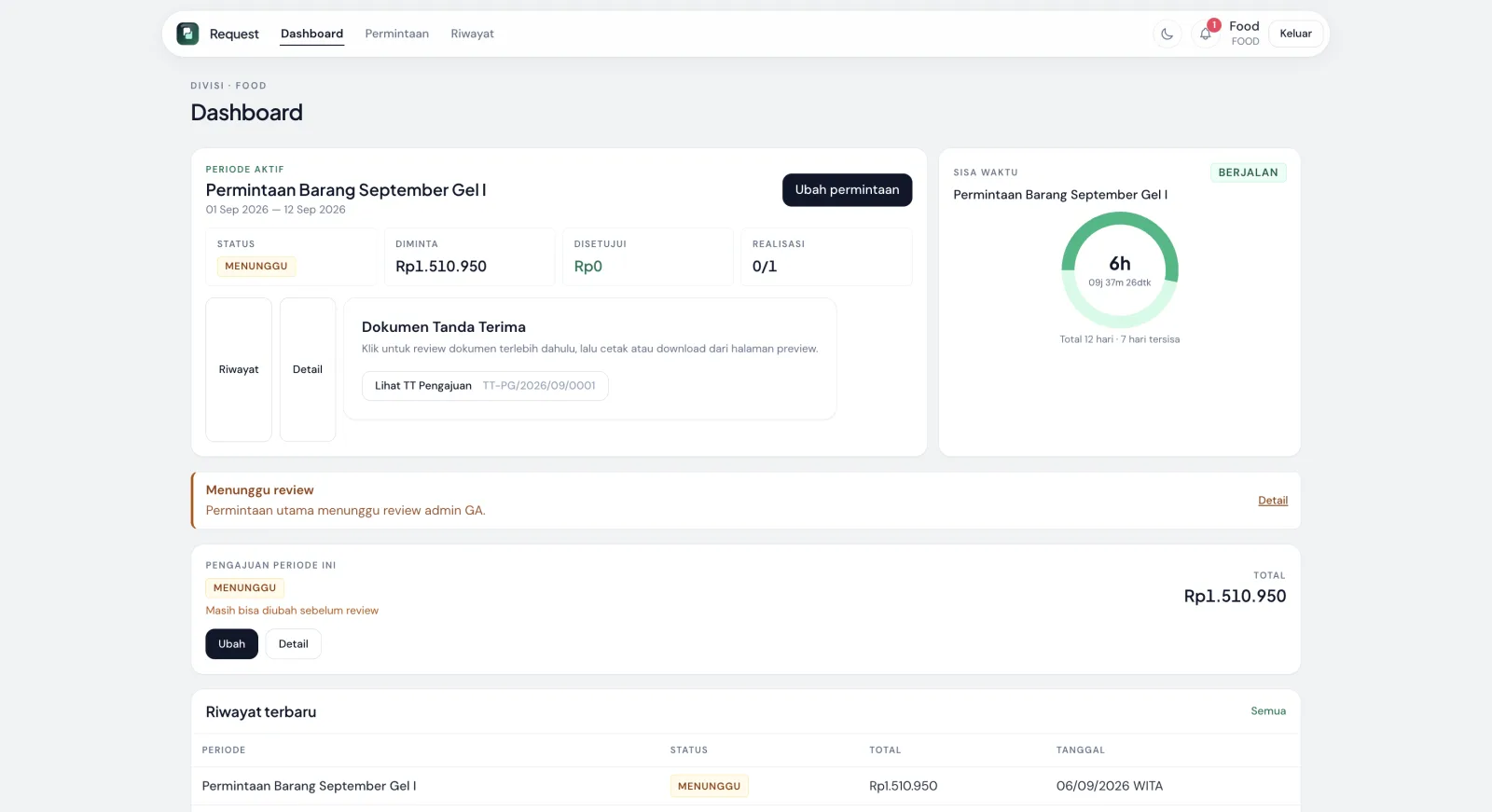This screenshot has height=812, width=1492.
Task: Select the Request brand name text
Action: point(234,34)
